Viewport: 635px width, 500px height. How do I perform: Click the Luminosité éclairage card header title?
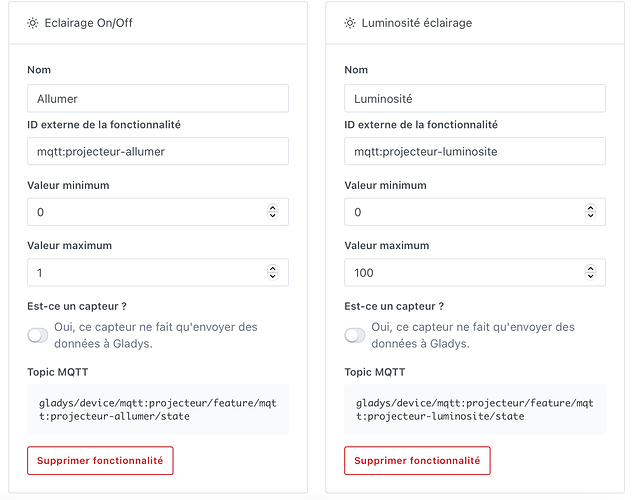pyautogui.click(x=417, y=23)
